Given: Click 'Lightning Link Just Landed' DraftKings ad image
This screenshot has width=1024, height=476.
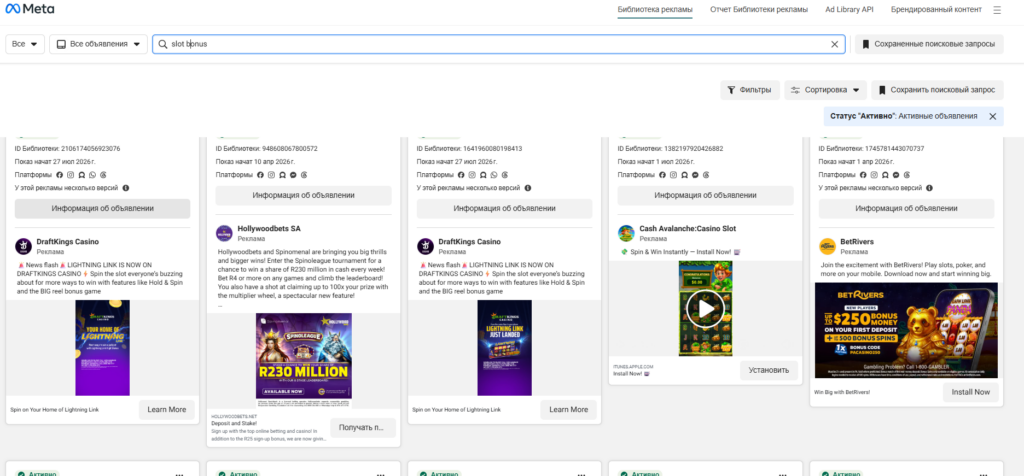Looking at the screenshot, I should (505, 348).
